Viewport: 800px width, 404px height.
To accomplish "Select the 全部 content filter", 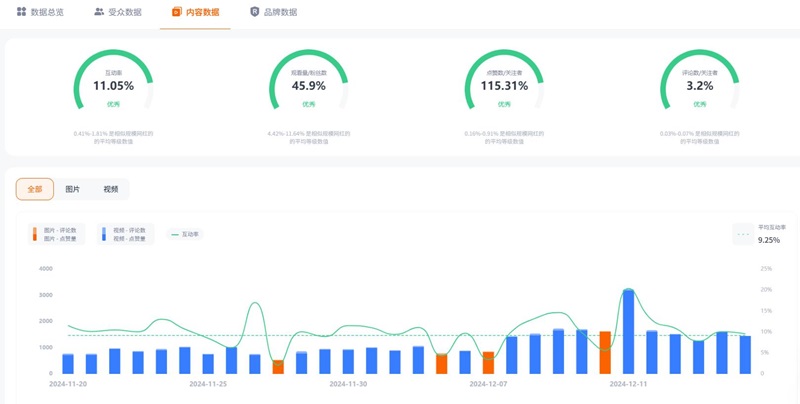I will (x=35, y=189).
